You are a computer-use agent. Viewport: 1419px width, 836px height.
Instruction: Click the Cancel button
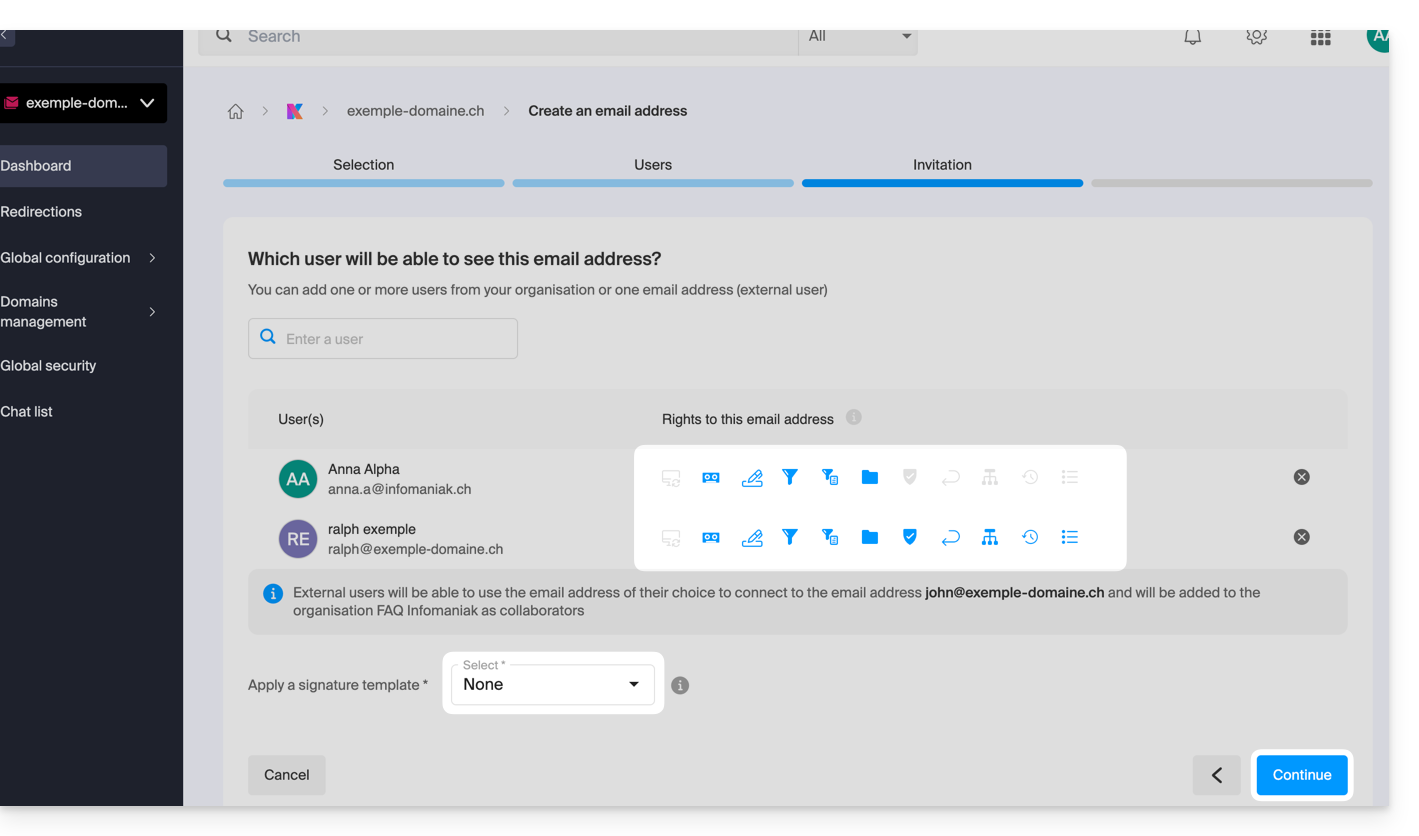coord(287,775)
